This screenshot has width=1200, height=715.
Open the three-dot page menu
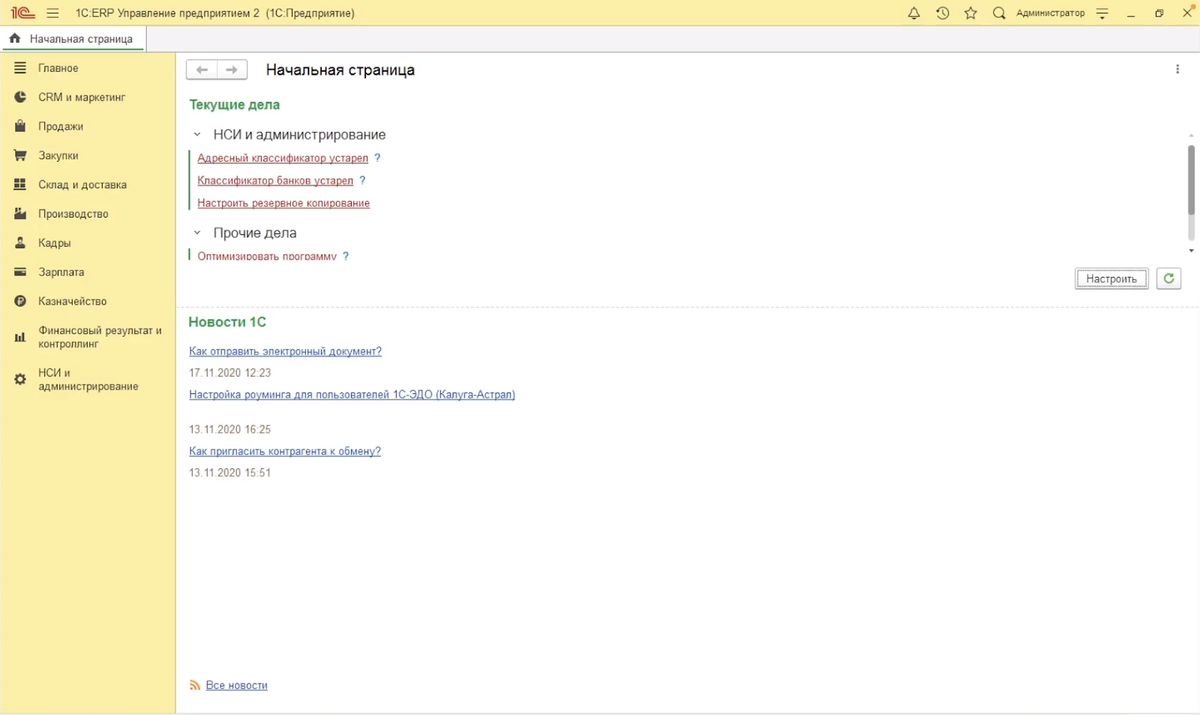[1177, 69]
